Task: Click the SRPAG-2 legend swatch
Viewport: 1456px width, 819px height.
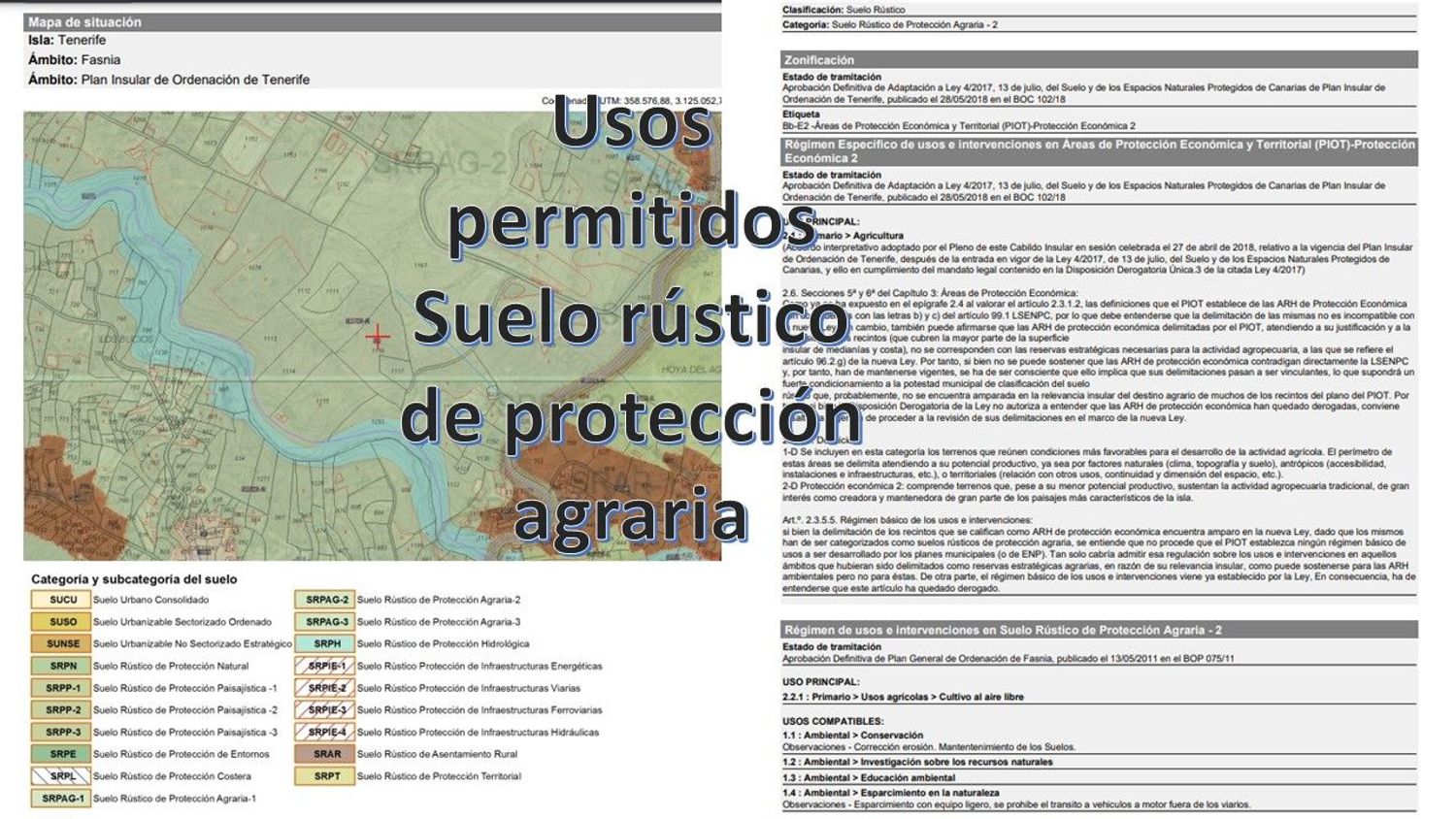Action: point(325,600)
